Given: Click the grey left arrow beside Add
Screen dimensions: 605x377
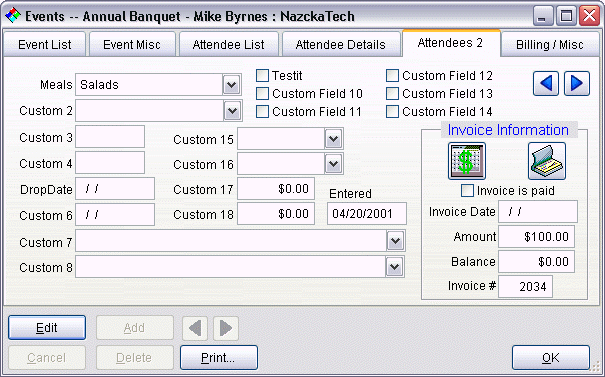Looking at the screenshot, I should point(195,328).
